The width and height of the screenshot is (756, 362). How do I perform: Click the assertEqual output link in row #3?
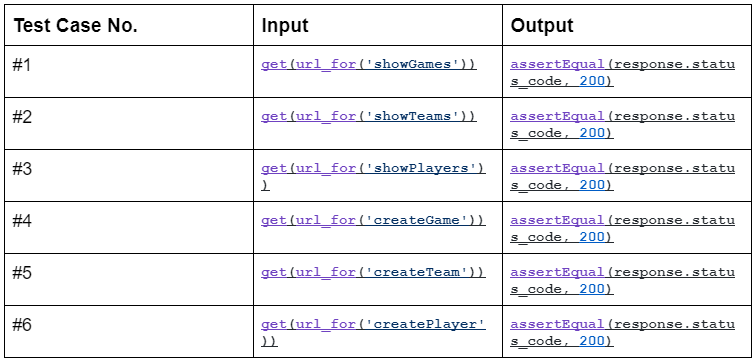click(x=622, y=176)
